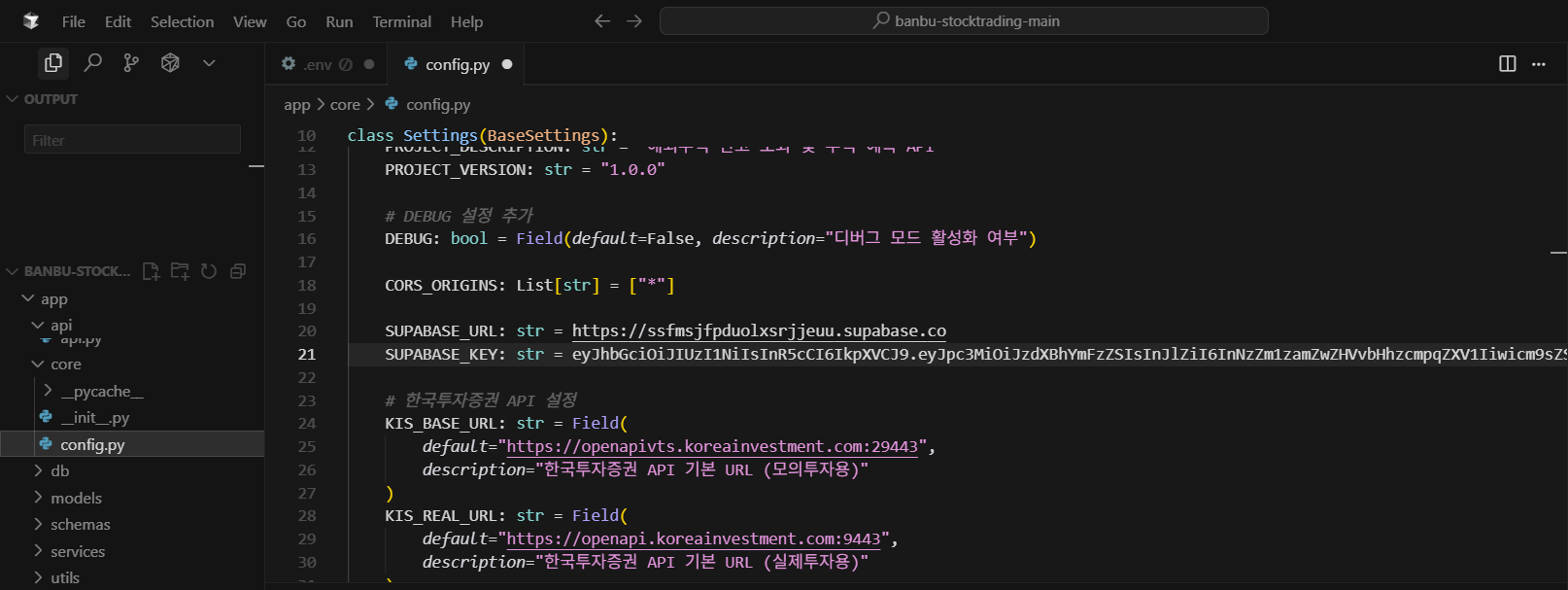The height and width of the screenshot is (590, 1568).
Task: Click the New File icon in explorer
Action: pos(151,271)
